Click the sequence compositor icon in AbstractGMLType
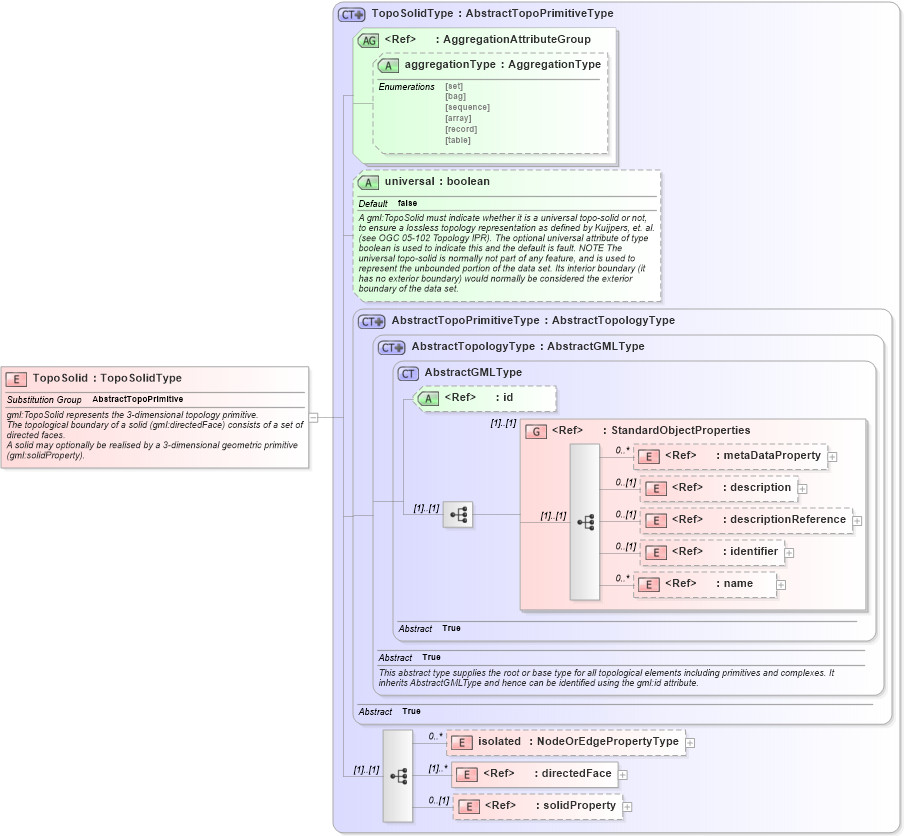This screenshot has width=904, height=836. 458,515
